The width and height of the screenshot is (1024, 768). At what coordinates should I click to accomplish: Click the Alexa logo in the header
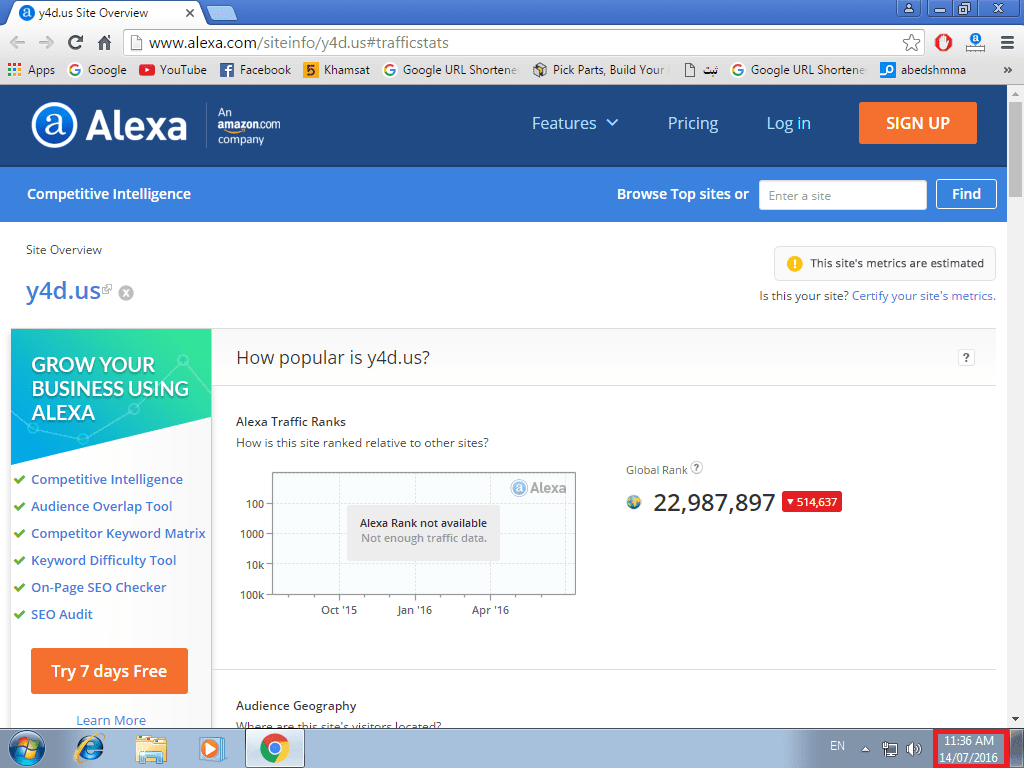pyautogui.click(x=109, y=125)
